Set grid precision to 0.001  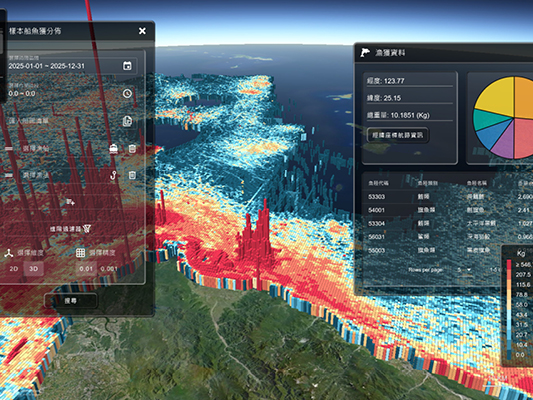[x=109, y=269]
